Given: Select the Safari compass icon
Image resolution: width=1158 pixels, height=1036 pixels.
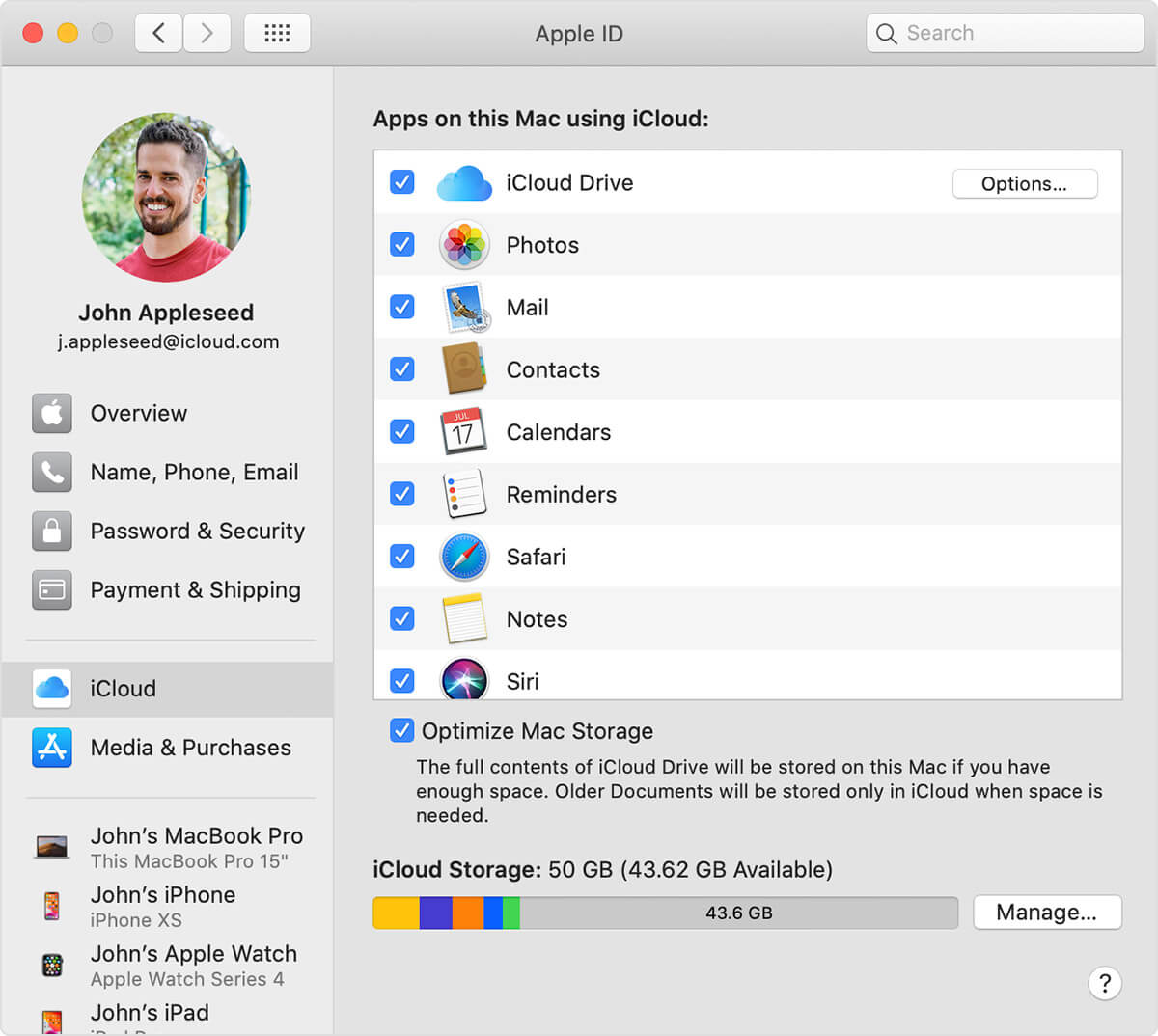Looking at the screenshot, I should coord(464,557).
